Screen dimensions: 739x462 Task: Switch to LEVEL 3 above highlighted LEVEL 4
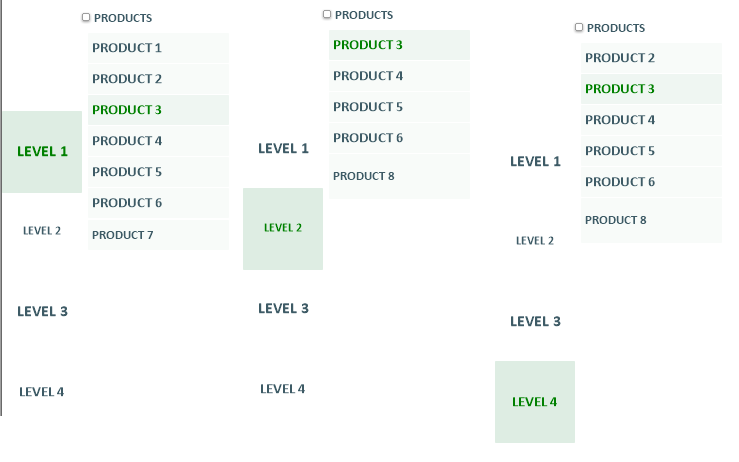pyautogui.click(x=535, y=322)
